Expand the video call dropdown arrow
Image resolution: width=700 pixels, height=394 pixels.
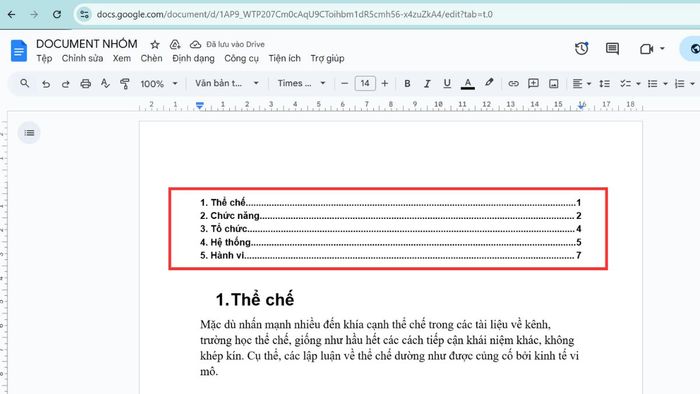click(662, 49)
